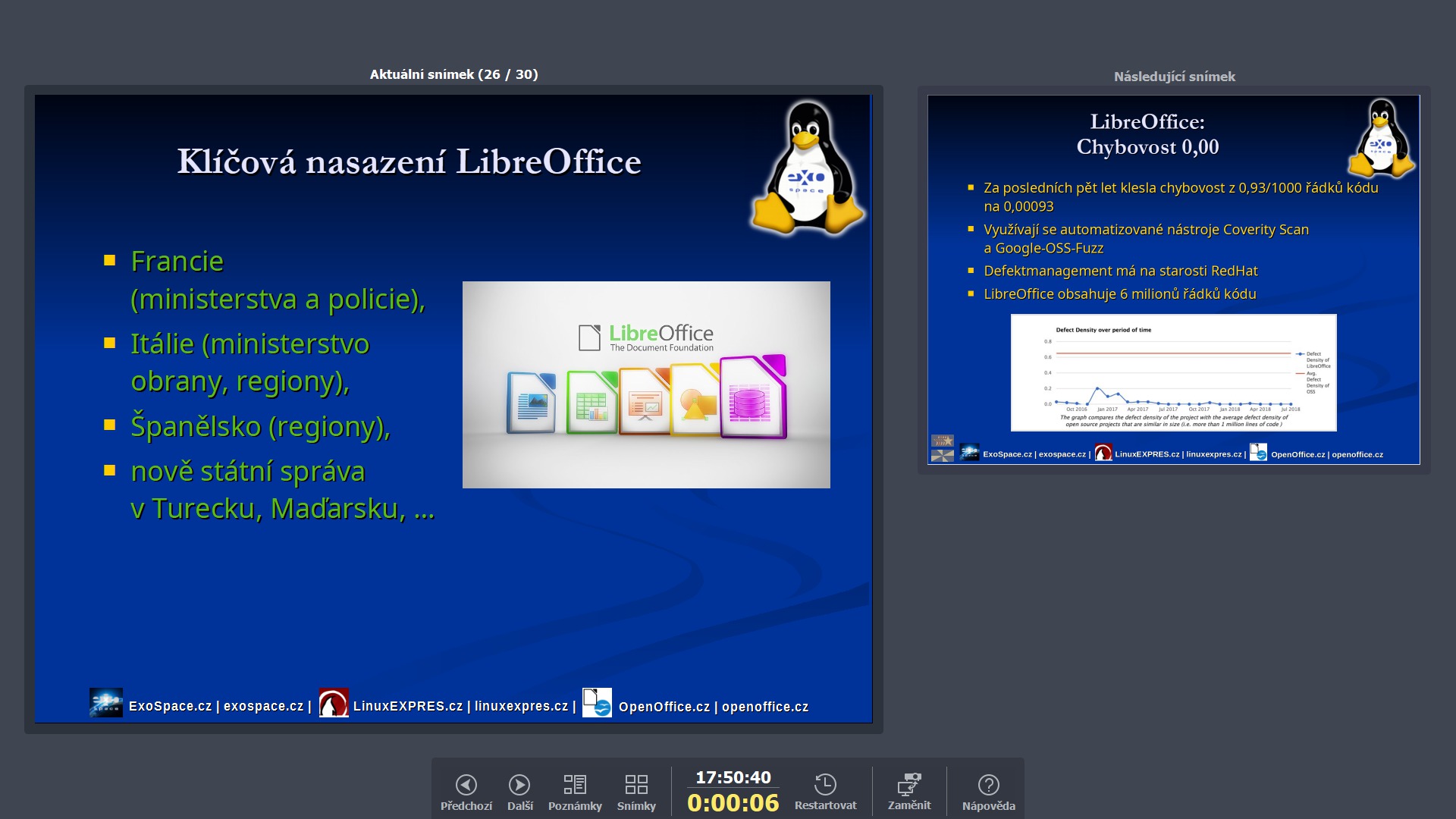The width and height of the screenshot is (1456, 819).
Task: Click the LinuxEXPRES logo in current slide footer
Action: (x=334, y=703)
